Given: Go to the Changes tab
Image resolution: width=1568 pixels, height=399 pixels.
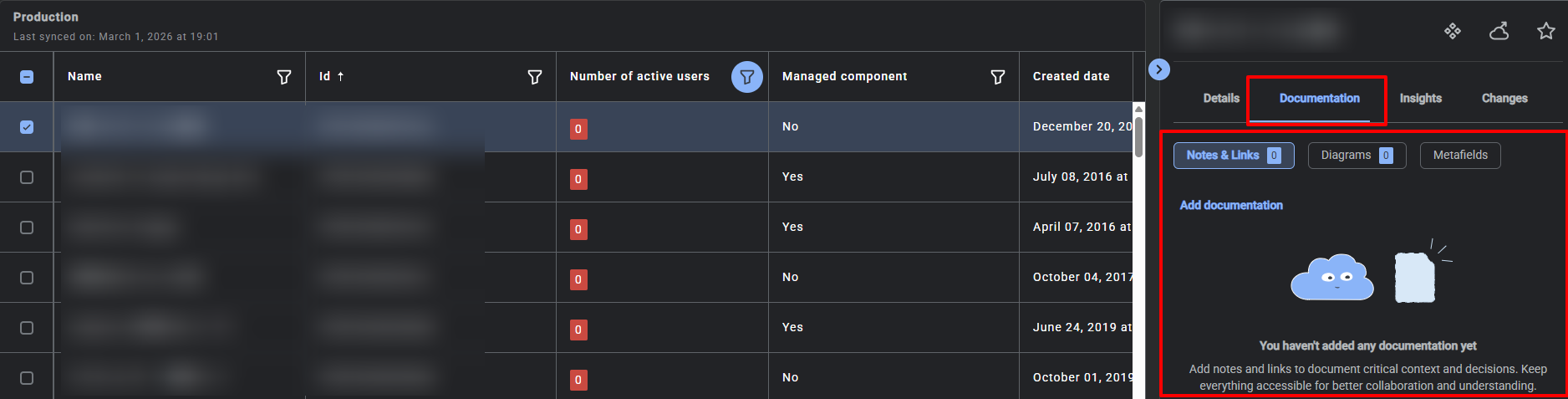Looking at the screenshot, I should (1504, 99).
